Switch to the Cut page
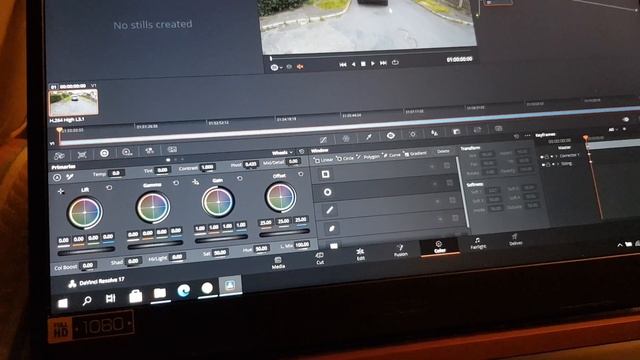The image size is (640, 360). 320,258
